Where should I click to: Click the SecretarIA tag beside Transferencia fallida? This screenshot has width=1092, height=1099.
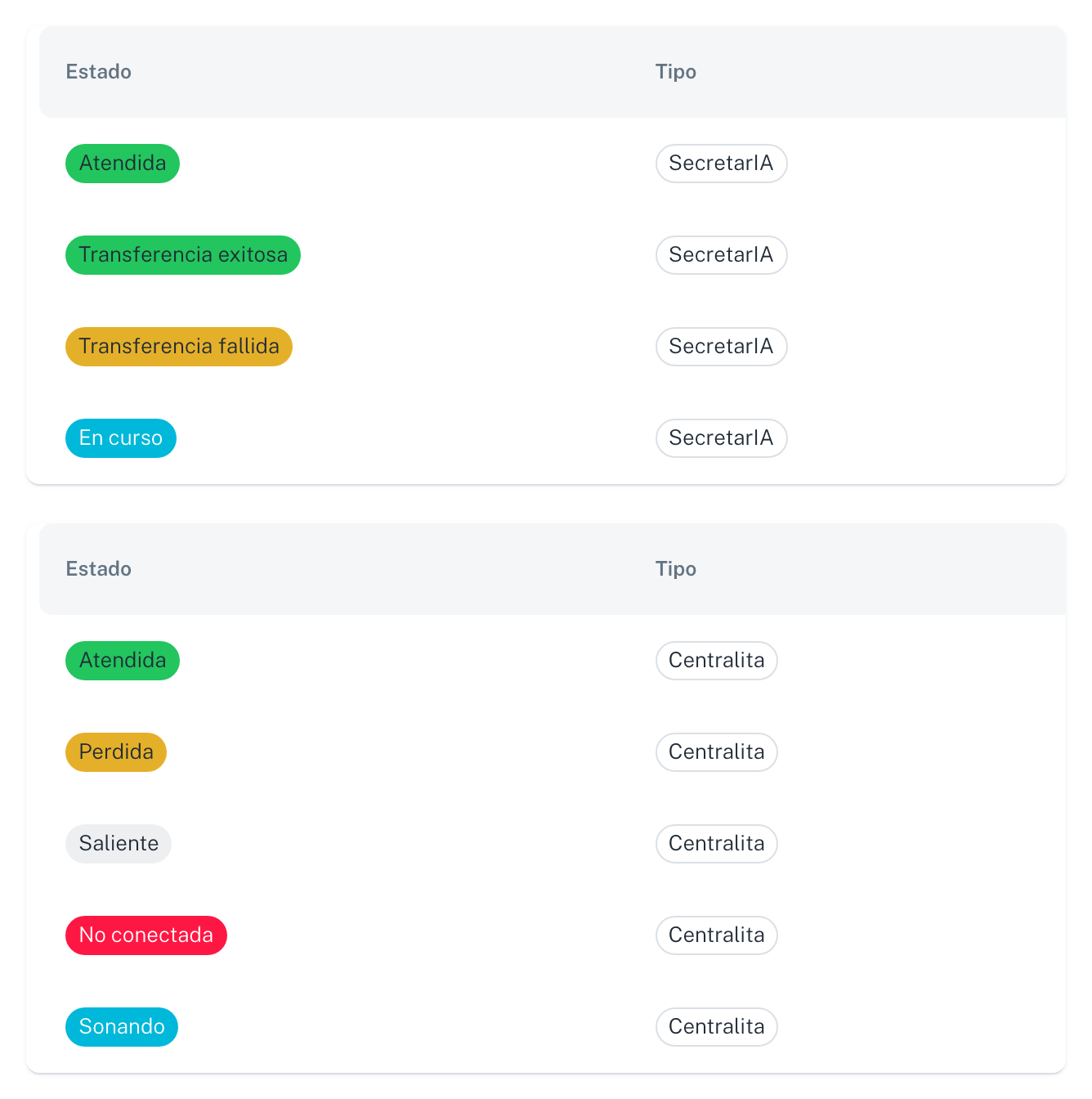pyautogui.click(x=721, y=347)
